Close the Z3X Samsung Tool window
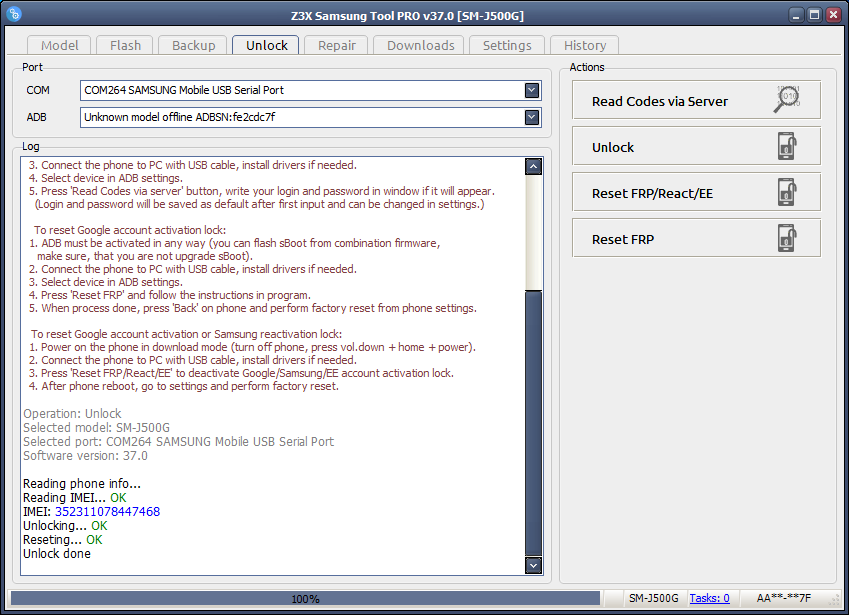 (x=833, y=15)
